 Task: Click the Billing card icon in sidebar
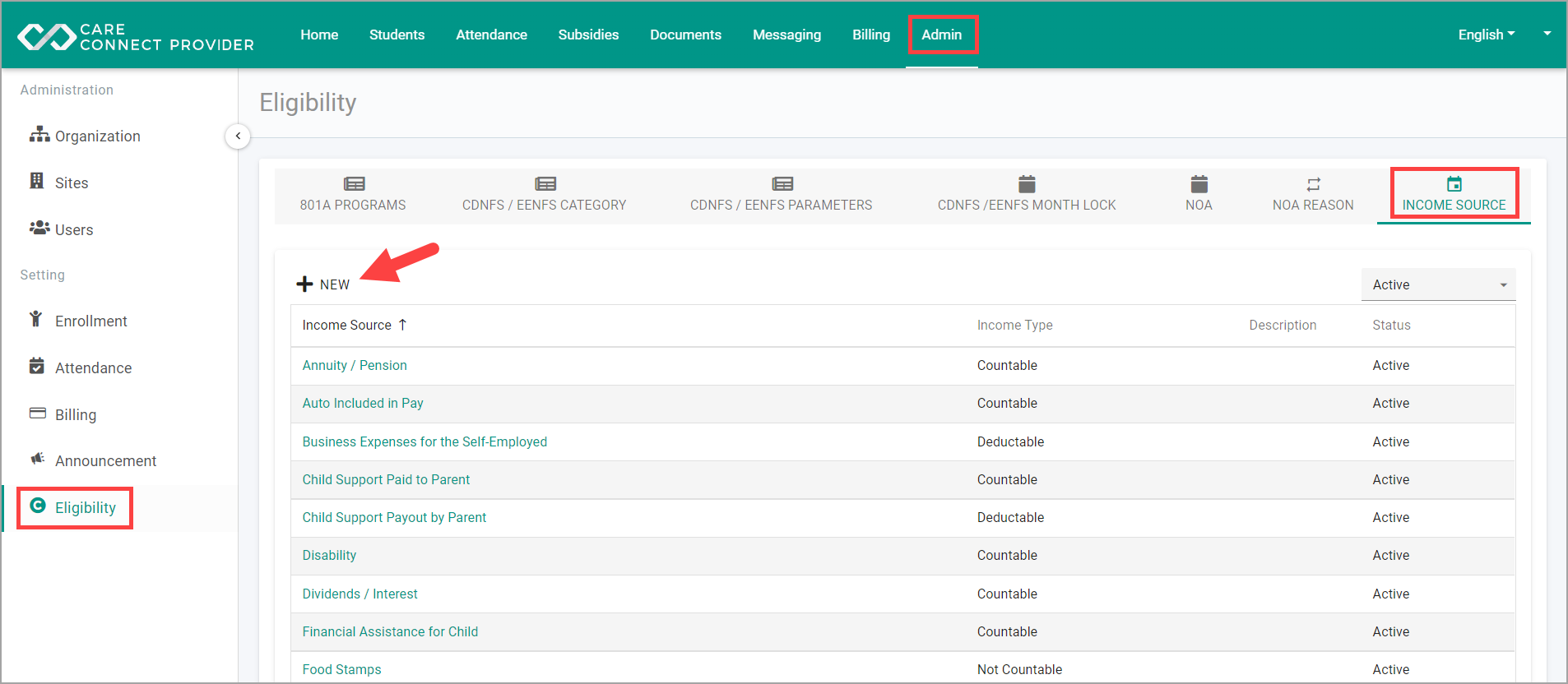tap(38, 413)
